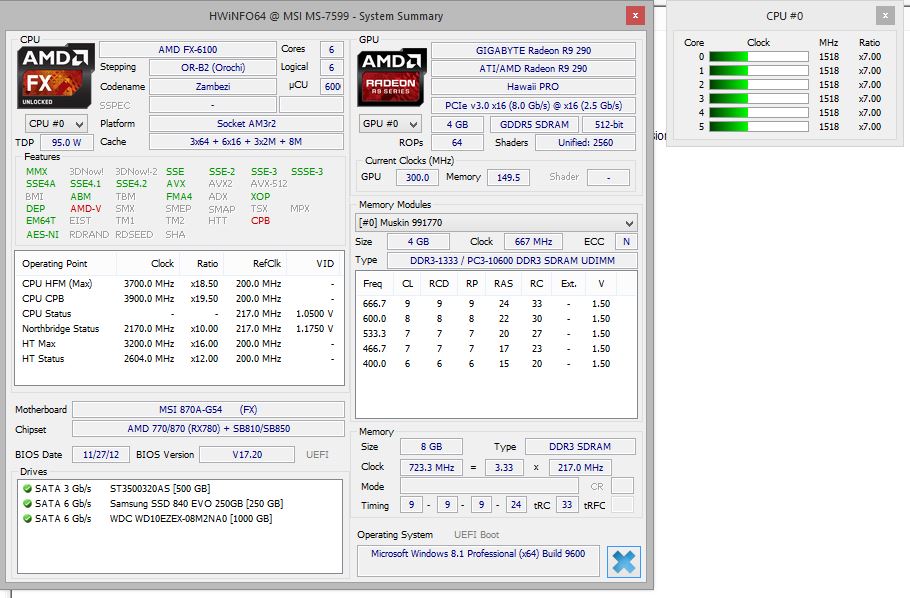The width and height of the screenshot is (910, 598).
Task: Click the HT Status operating point row
Action: [179, 359]
